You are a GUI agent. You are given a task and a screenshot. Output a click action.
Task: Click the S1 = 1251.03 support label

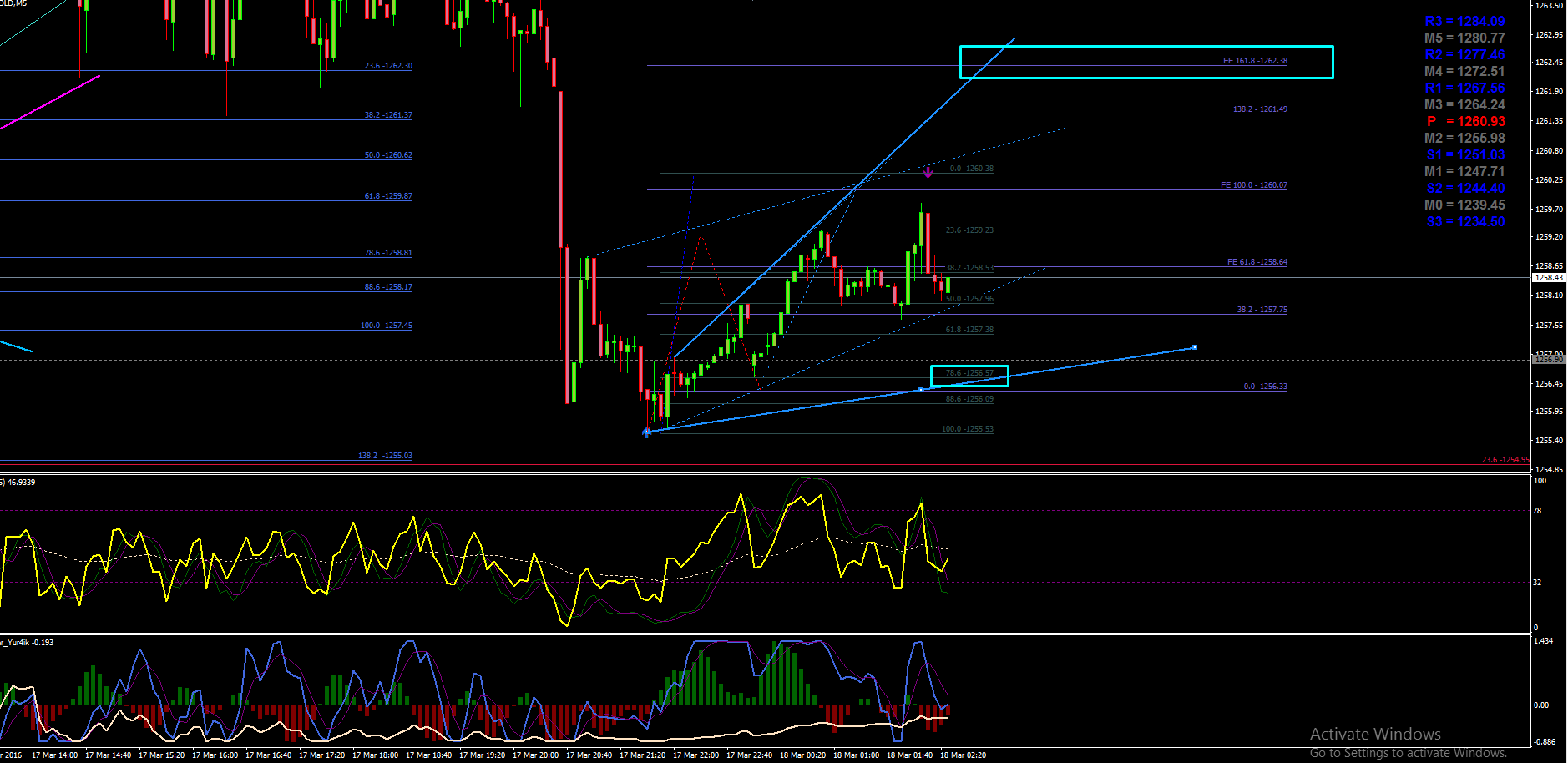click(1465, 155)
